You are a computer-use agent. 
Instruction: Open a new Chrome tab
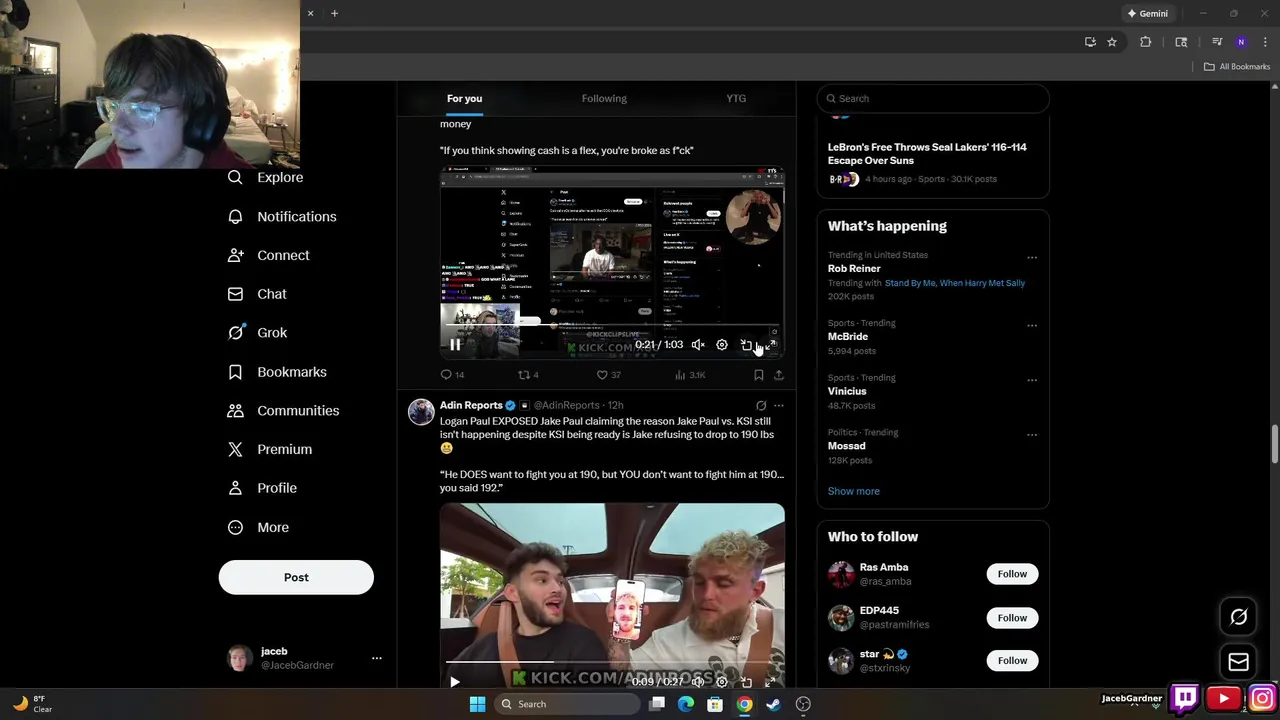point(334,13)
